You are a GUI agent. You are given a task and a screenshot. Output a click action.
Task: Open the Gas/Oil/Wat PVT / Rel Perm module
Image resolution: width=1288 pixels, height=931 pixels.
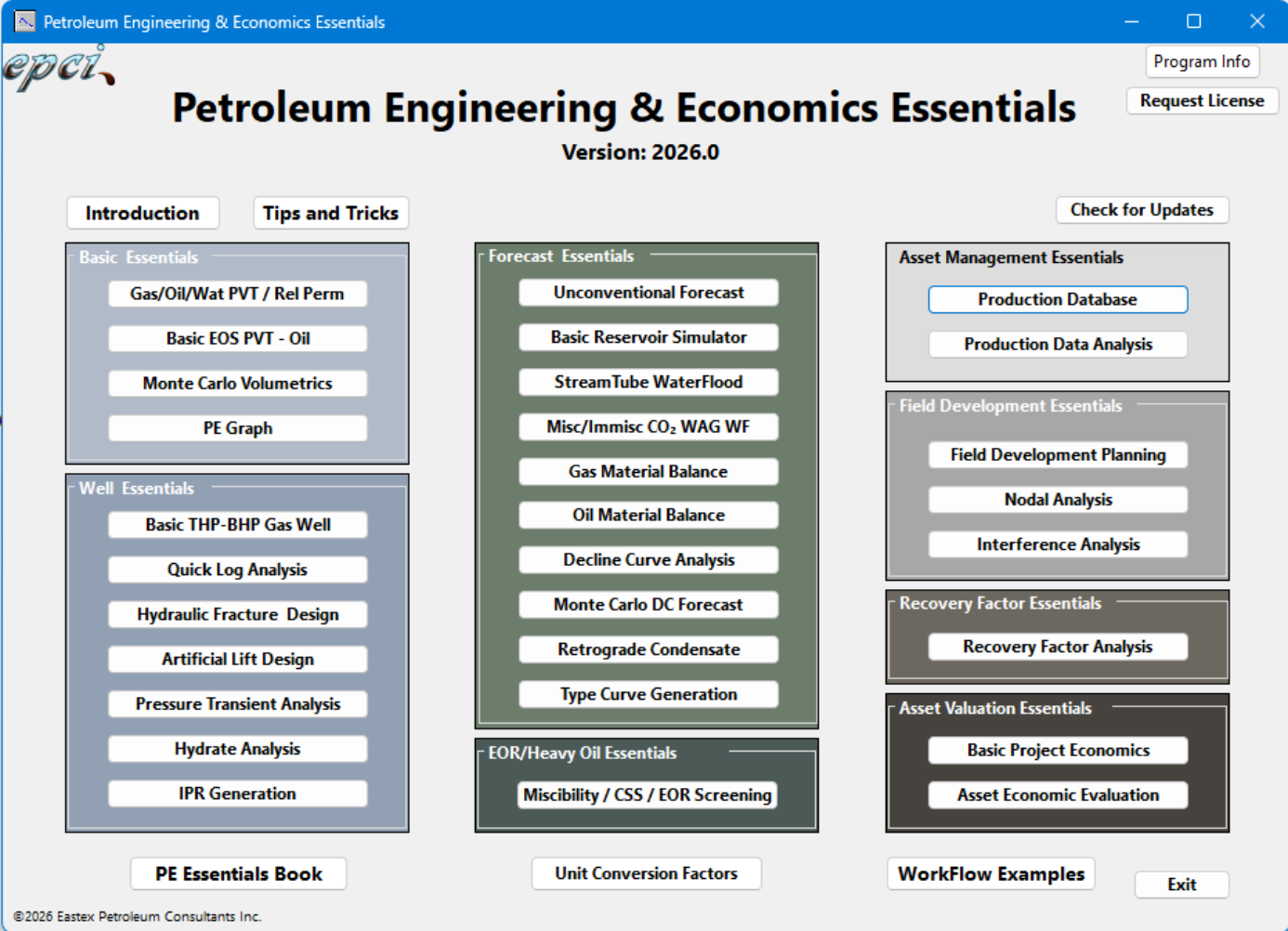[x=237, y=294]
